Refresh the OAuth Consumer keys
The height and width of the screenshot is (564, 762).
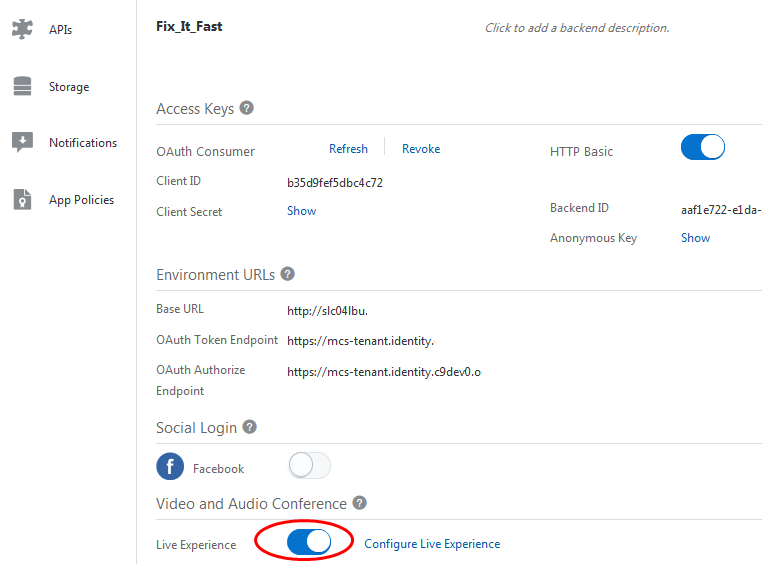348,149
